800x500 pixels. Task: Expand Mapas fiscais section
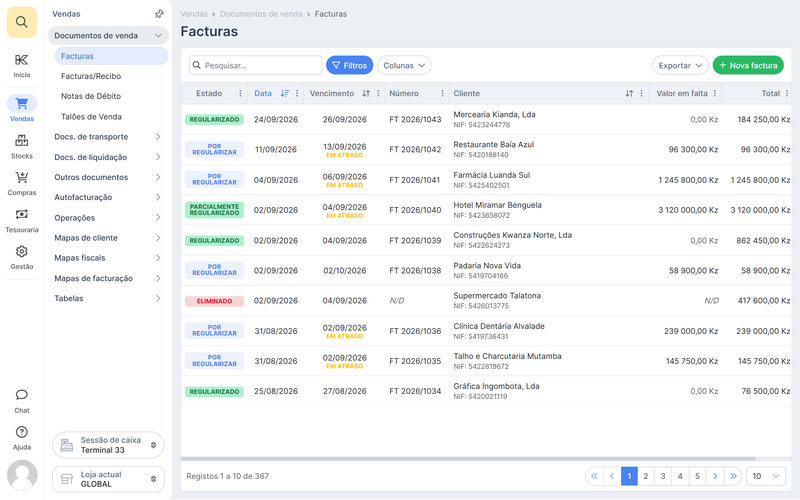108,258
